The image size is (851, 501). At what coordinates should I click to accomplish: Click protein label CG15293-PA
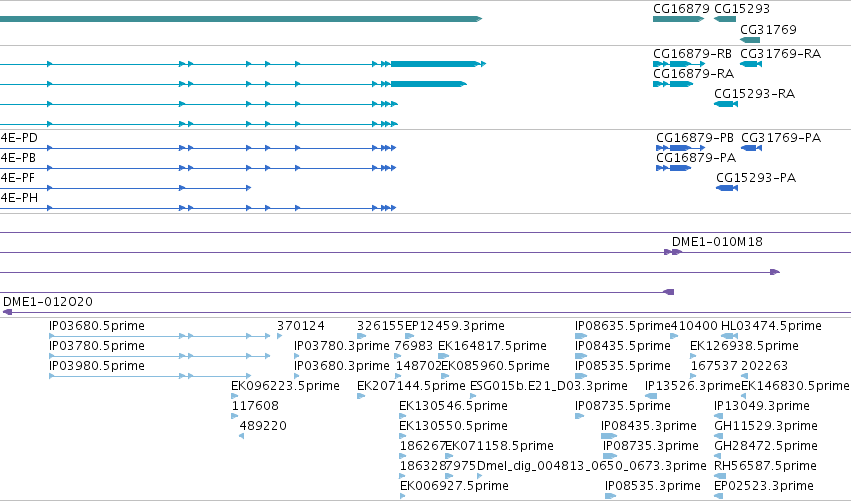pos(756,178)
